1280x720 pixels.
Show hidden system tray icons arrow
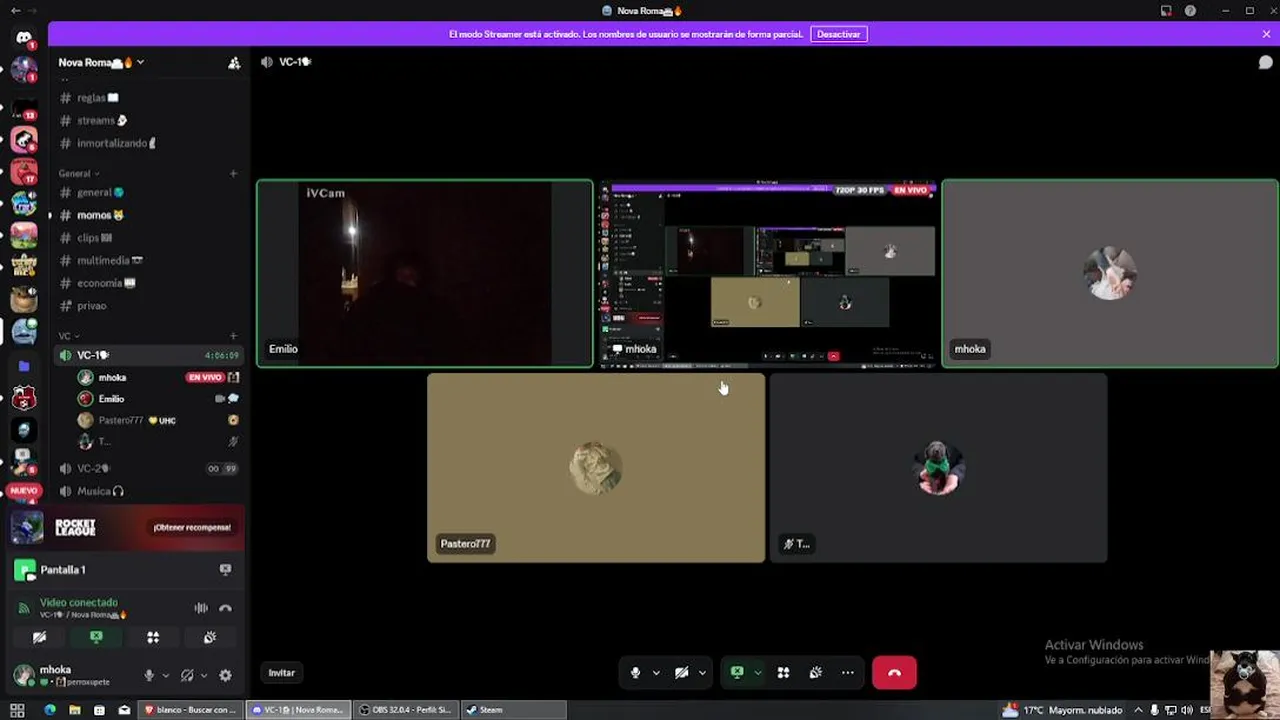point(1138,710)
